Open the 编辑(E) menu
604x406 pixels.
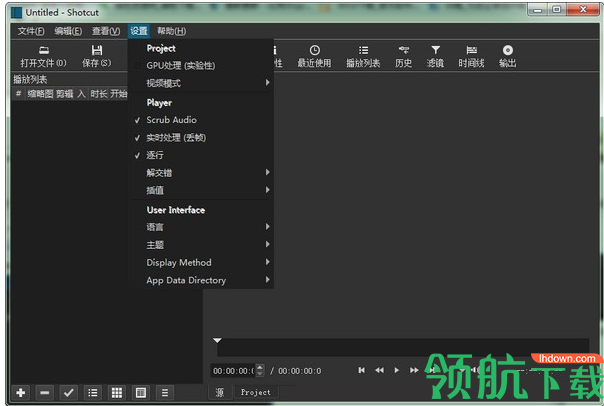[68, 31]
